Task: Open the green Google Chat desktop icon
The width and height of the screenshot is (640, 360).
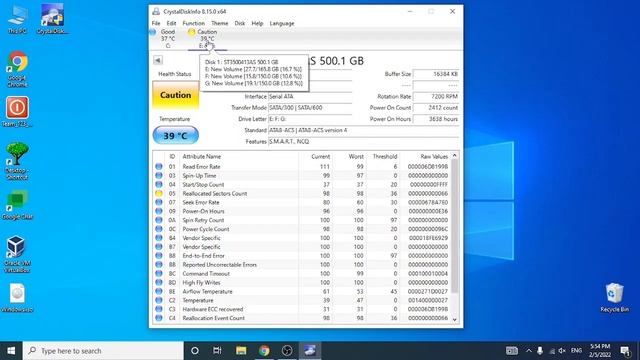Action: [17, 205]
